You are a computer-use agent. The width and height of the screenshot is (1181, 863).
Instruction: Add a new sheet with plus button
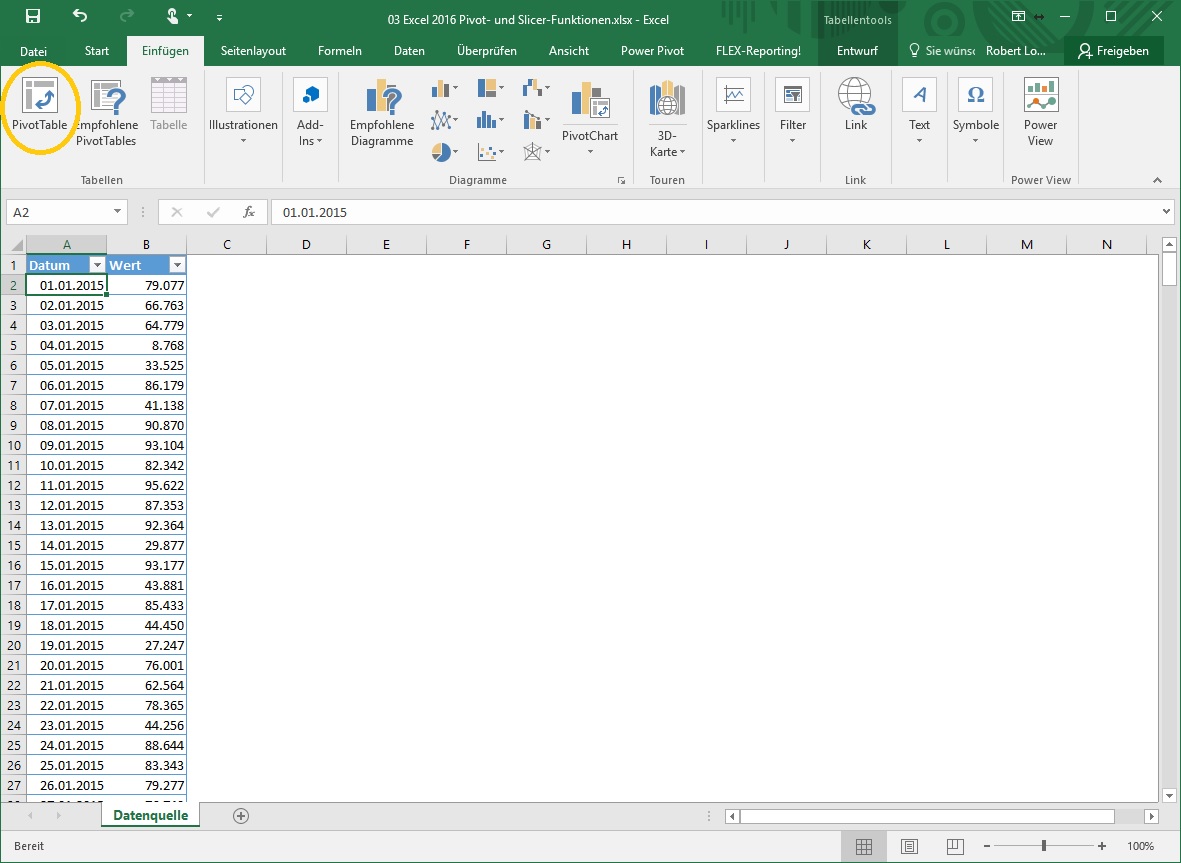[x=240, y=816]
